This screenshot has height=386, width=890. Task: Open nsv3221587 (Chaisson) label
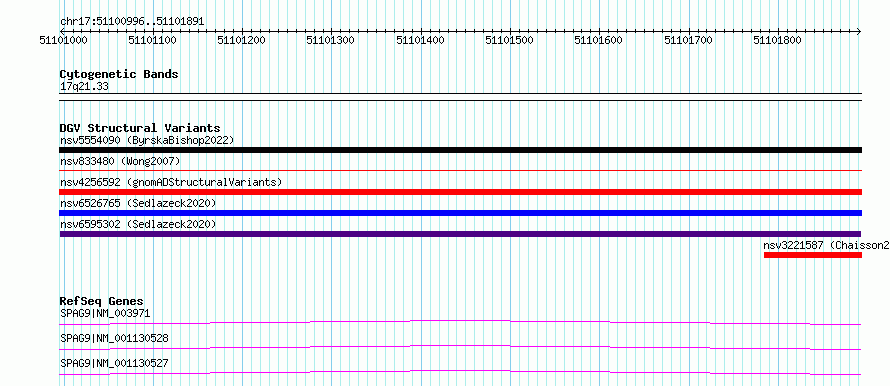pyautogui.click(x=826, y=245)
